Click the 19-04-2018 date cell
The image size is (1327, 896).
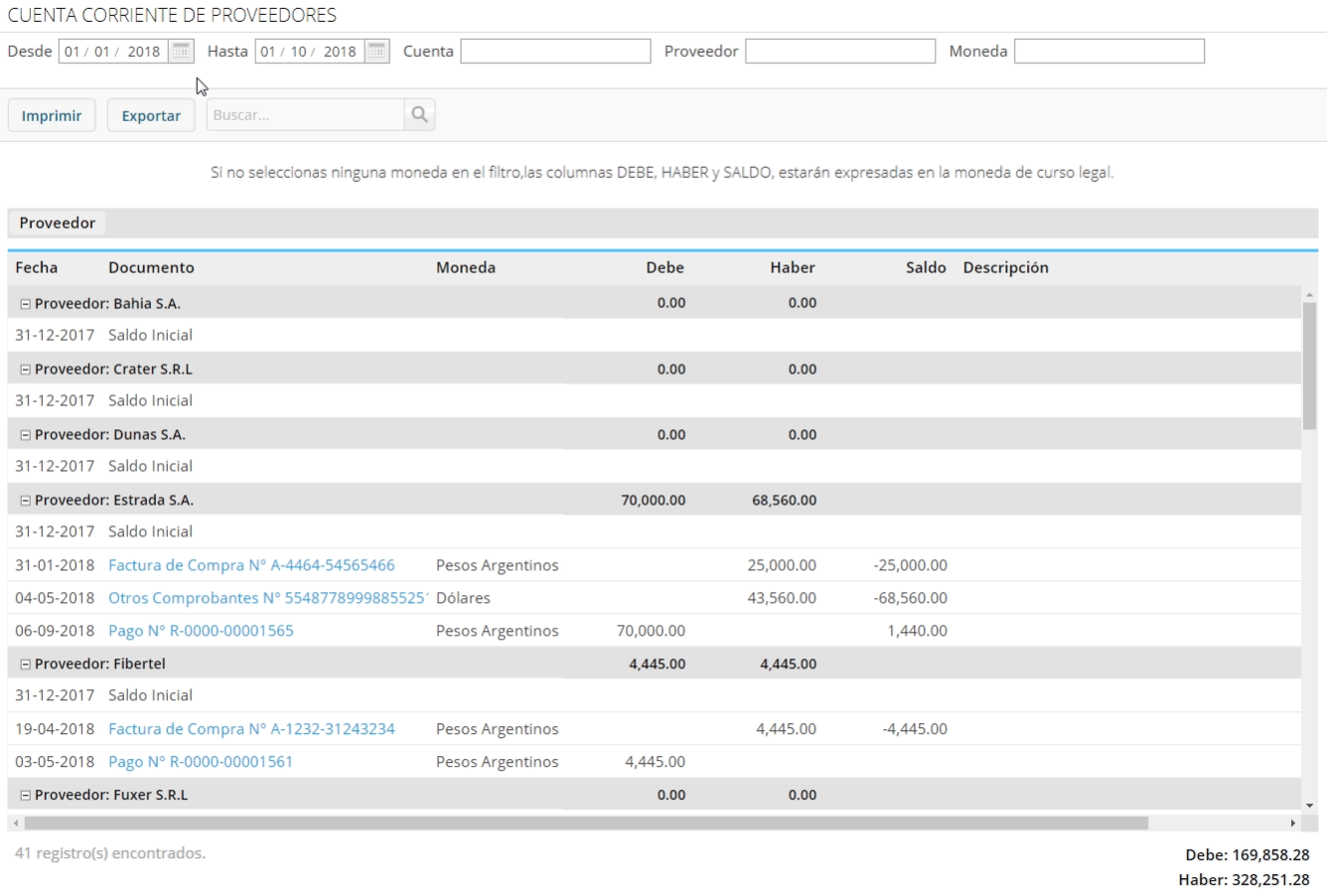pyautogui.click(x=55, y=729)
